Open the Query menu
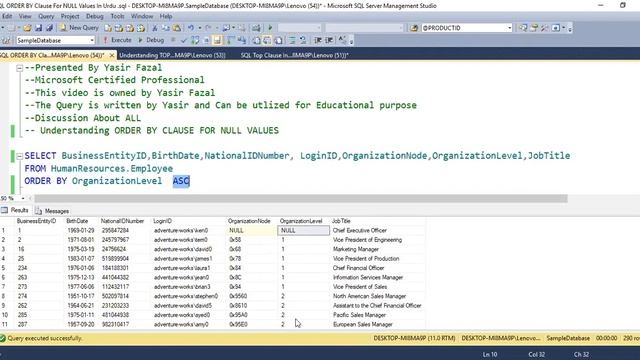 click(x=46, y=16)
